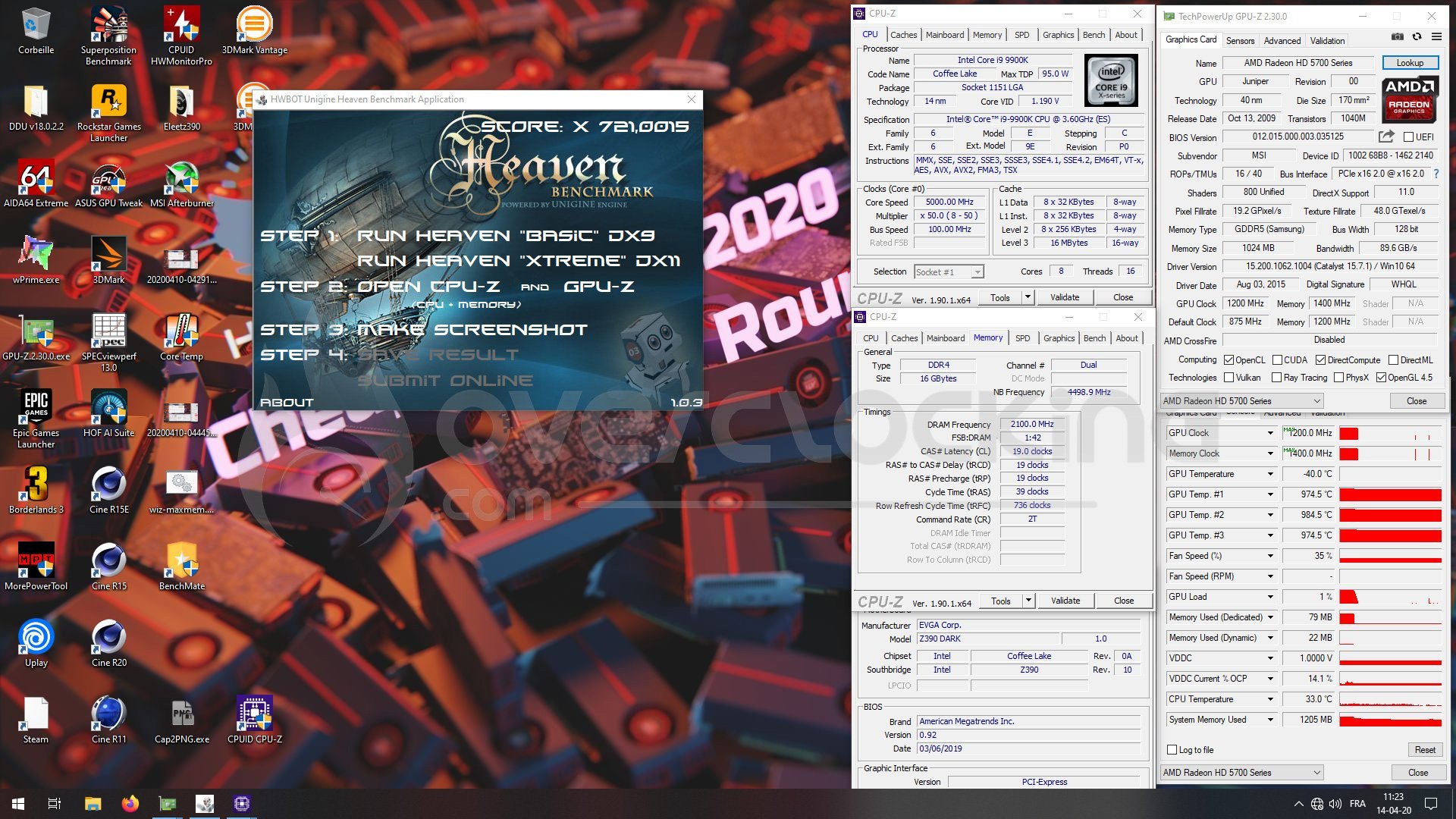The width and height of the screenshot is (1456, 819).
Task: Open the ASUS GPU Tweak icon
Action: tap(109, 185)
